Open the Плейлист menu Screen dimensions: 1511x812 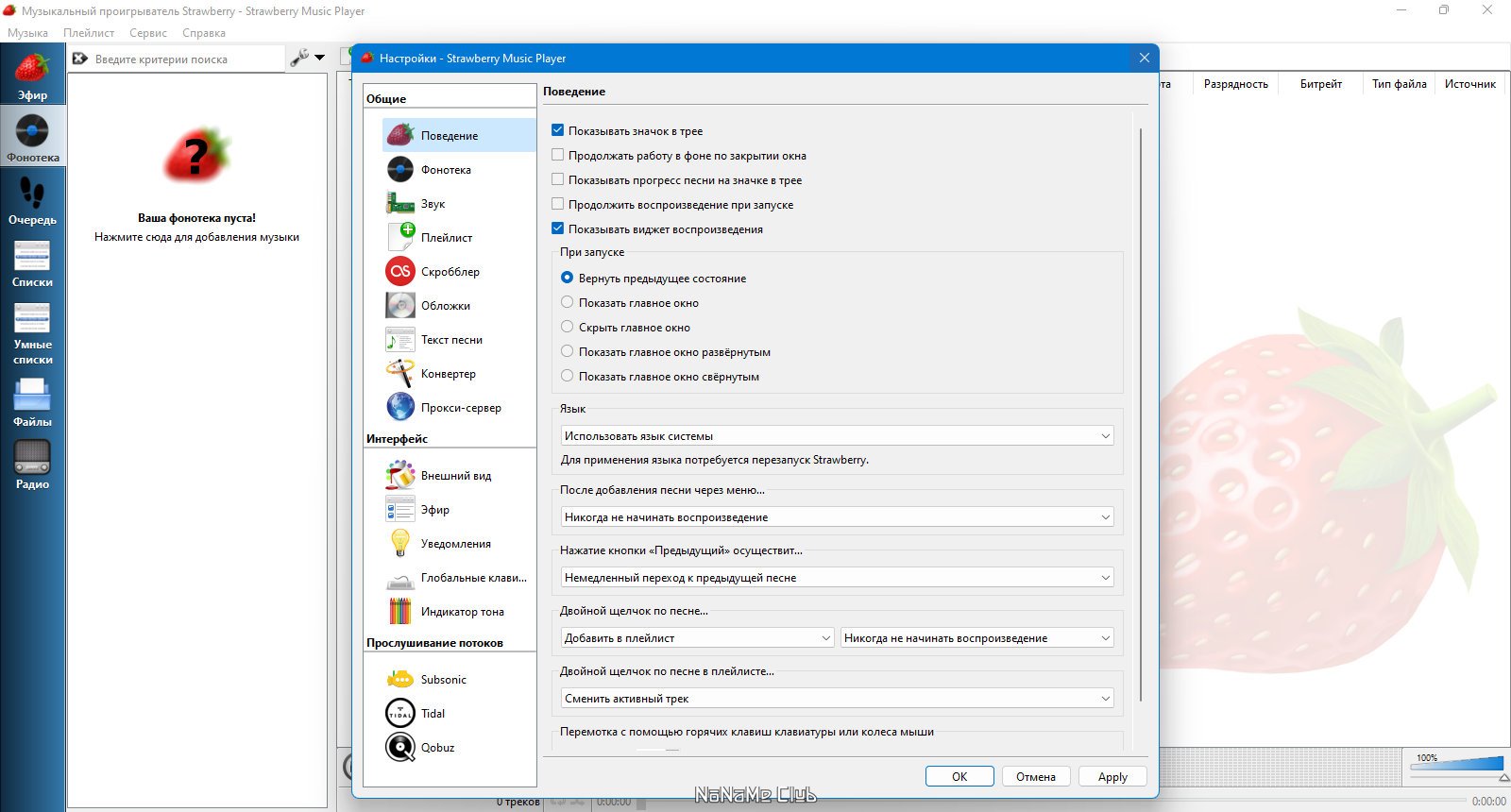point(89,33)
